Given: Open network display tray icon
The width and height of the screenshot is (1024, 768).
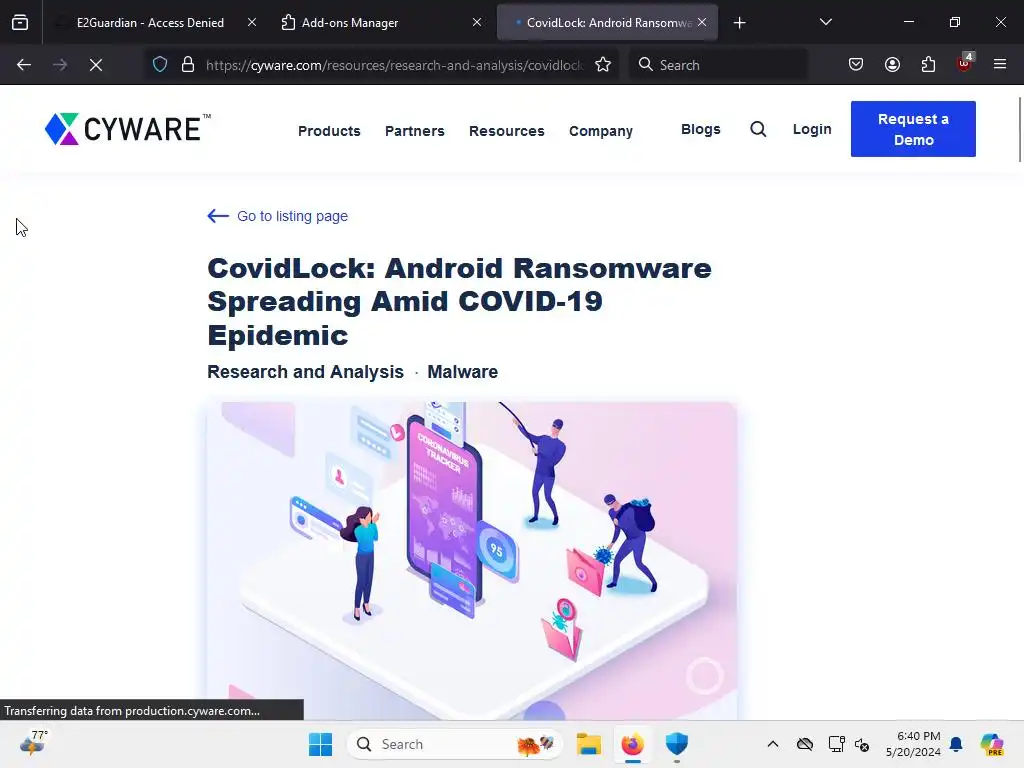Looking at the screenshot, I should click(x=837, y=744).
